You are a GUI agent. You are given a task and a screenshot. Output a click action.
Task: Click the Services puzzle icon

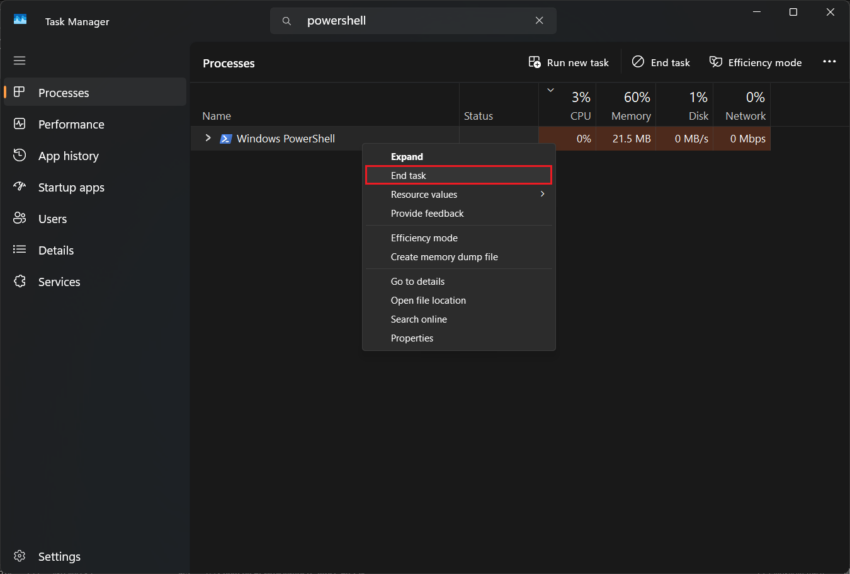pyautogui.click(x=20, y=281)
